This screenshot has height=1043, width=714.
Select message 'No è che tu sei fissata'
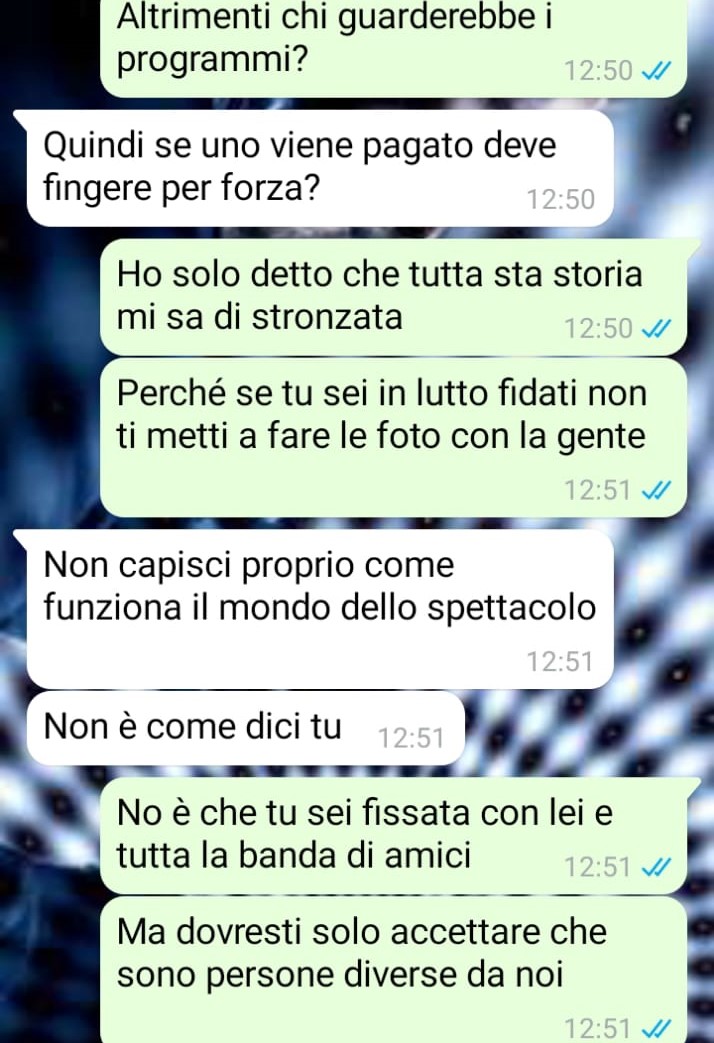click(393, 835)
